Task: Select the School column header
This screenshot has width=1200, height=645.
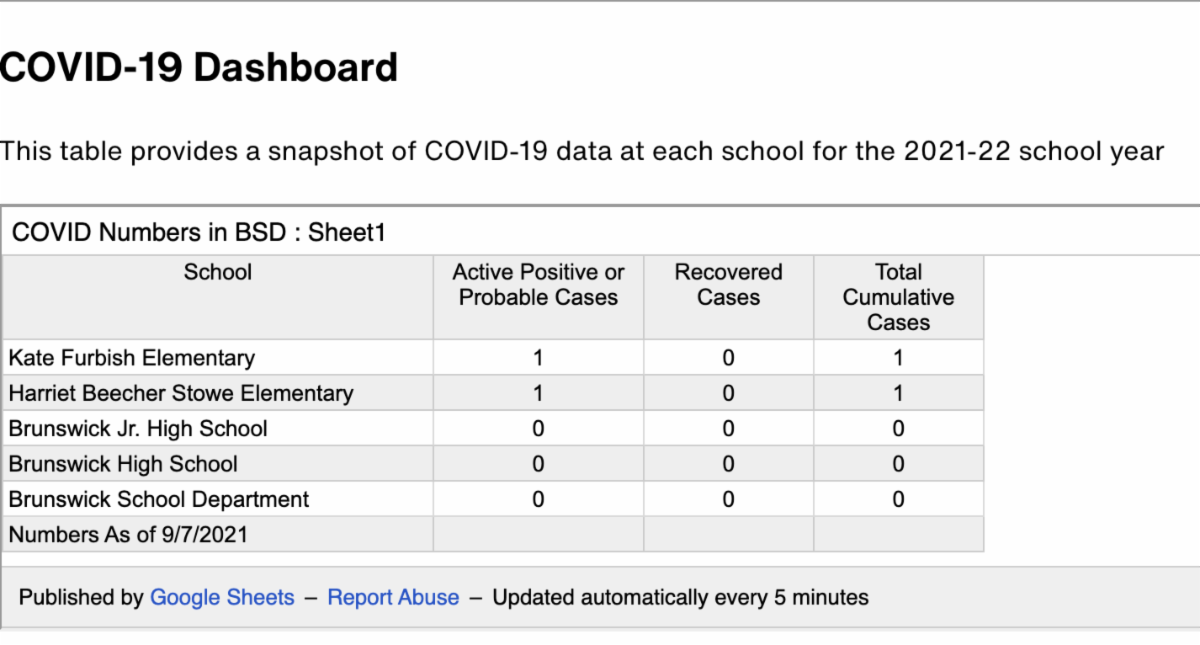Action: [218, 273]
